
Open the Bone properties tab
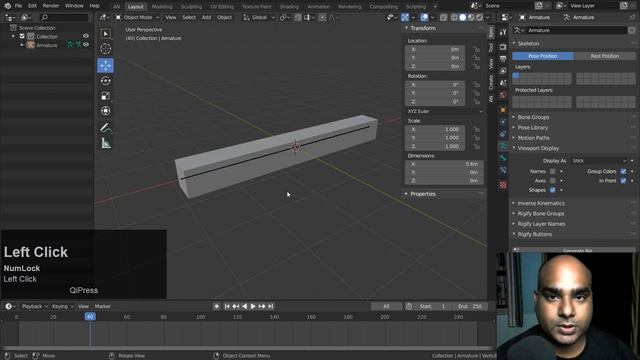click(x=503, y=158)
